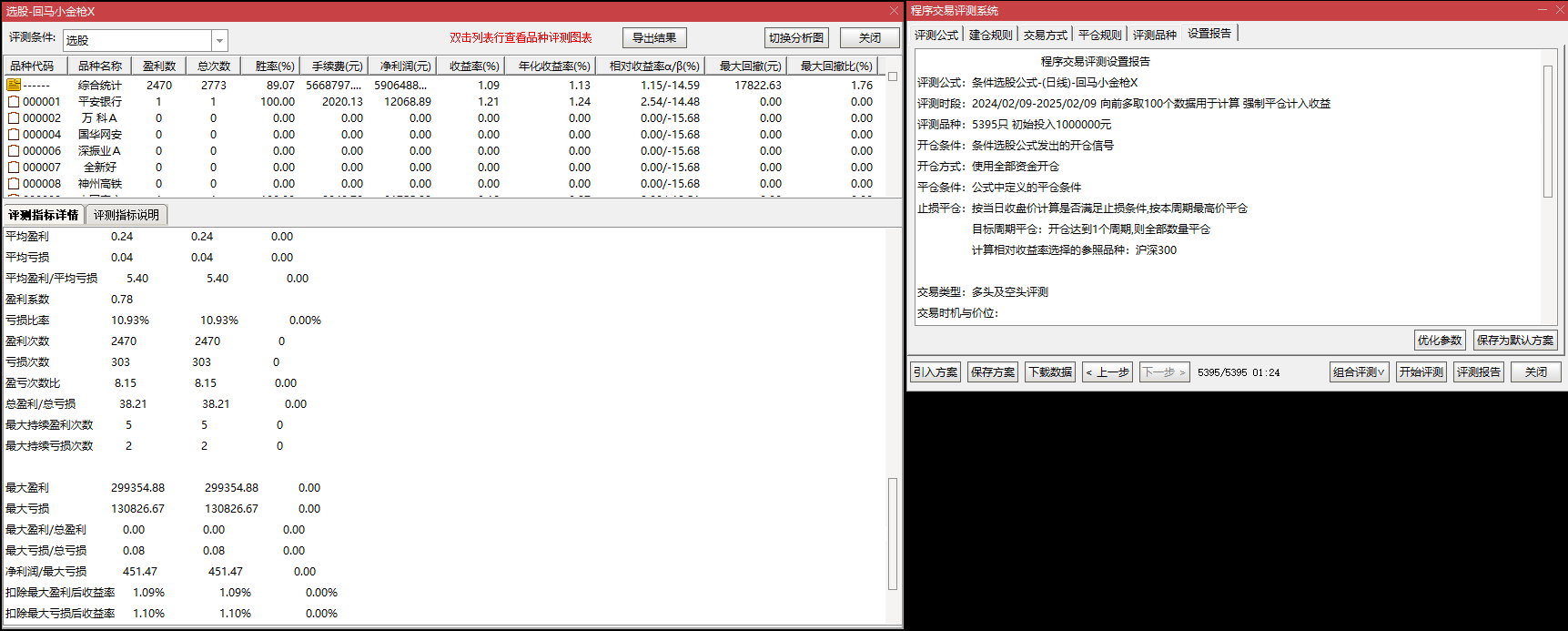Click the 净利润/最大亏损 indicator label
1568x631 pixels.
tap(46, 571)
